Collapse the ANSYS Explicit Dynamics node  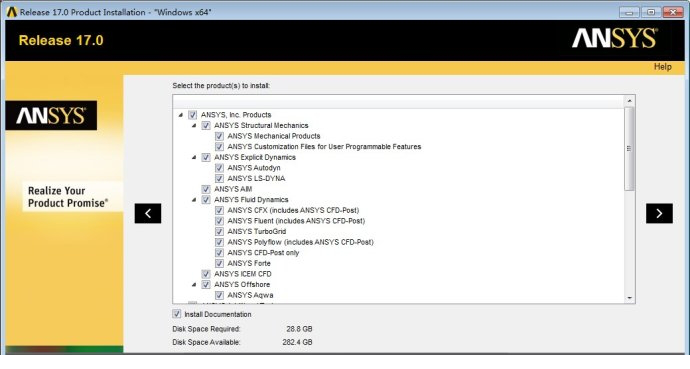tap(194, 157)
